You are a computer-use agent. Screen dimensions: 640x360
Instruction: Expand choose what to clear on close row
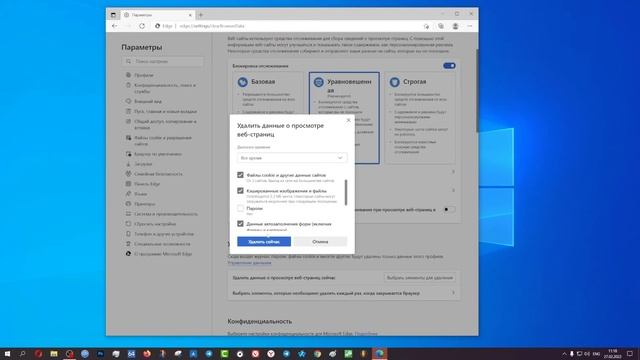click(344, 293)
